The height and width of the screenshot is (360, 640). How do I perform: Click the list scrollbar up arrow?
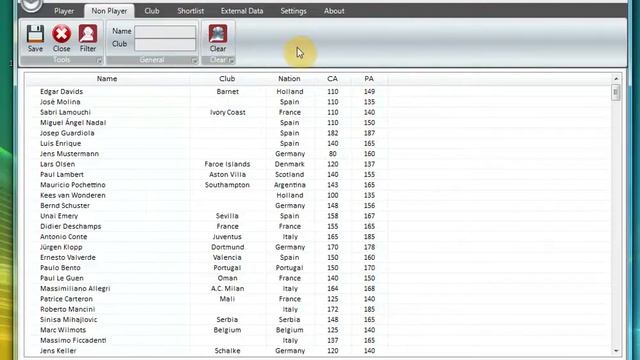616,78
